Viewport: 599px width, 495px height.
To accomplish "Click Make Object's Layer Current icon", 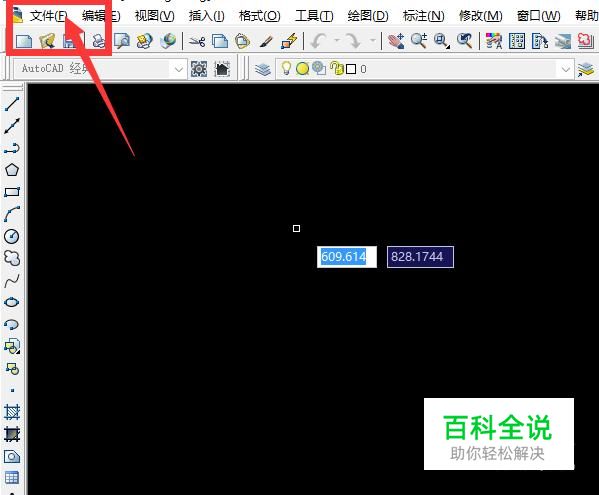I will pos(586,69).
